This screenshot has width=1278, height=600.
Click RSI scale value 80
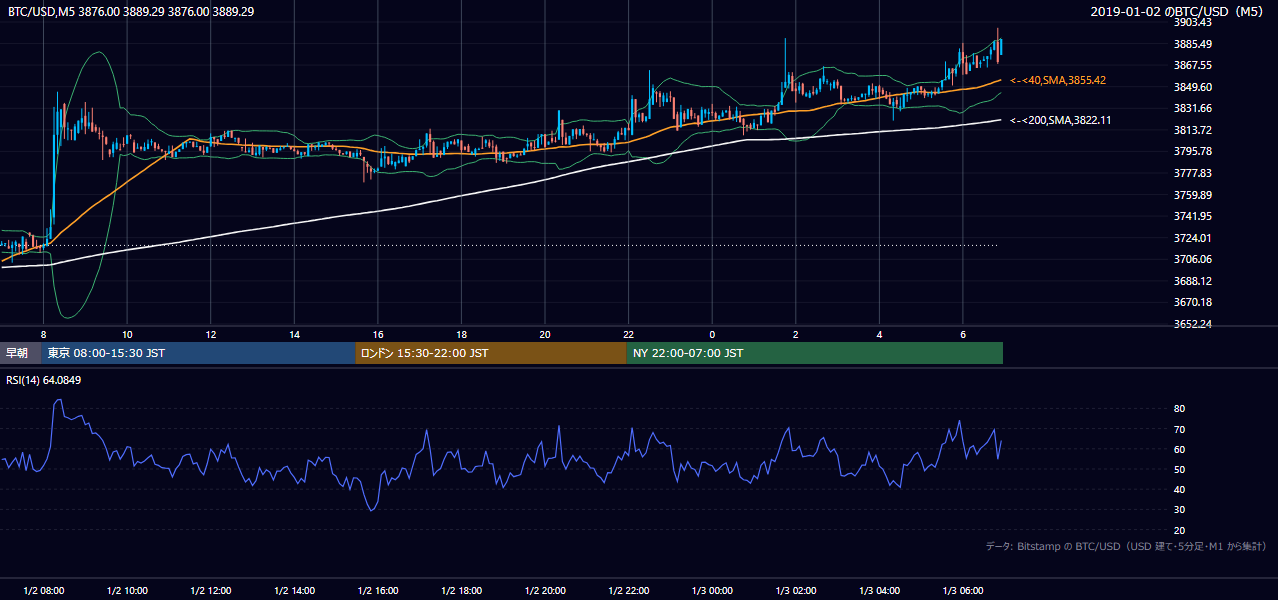point(1180,409)
